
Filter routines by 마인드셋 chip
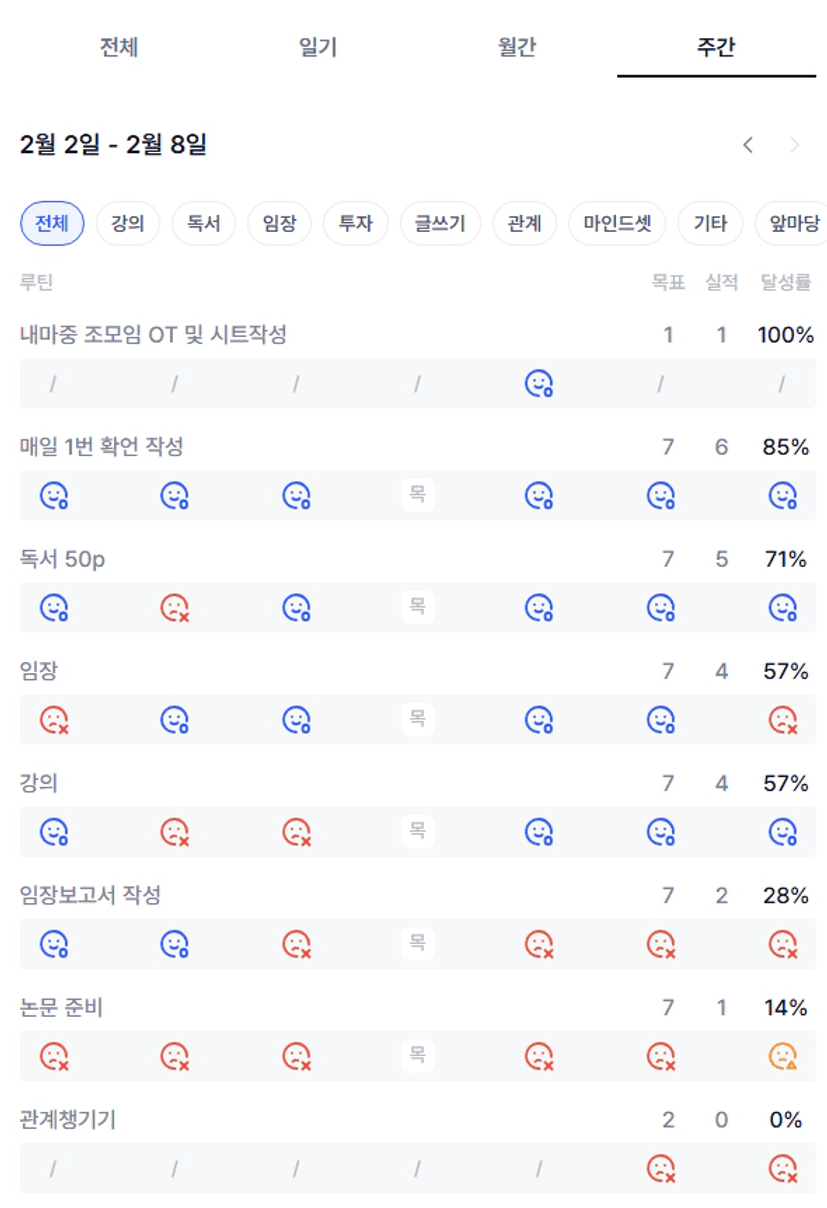617,223
